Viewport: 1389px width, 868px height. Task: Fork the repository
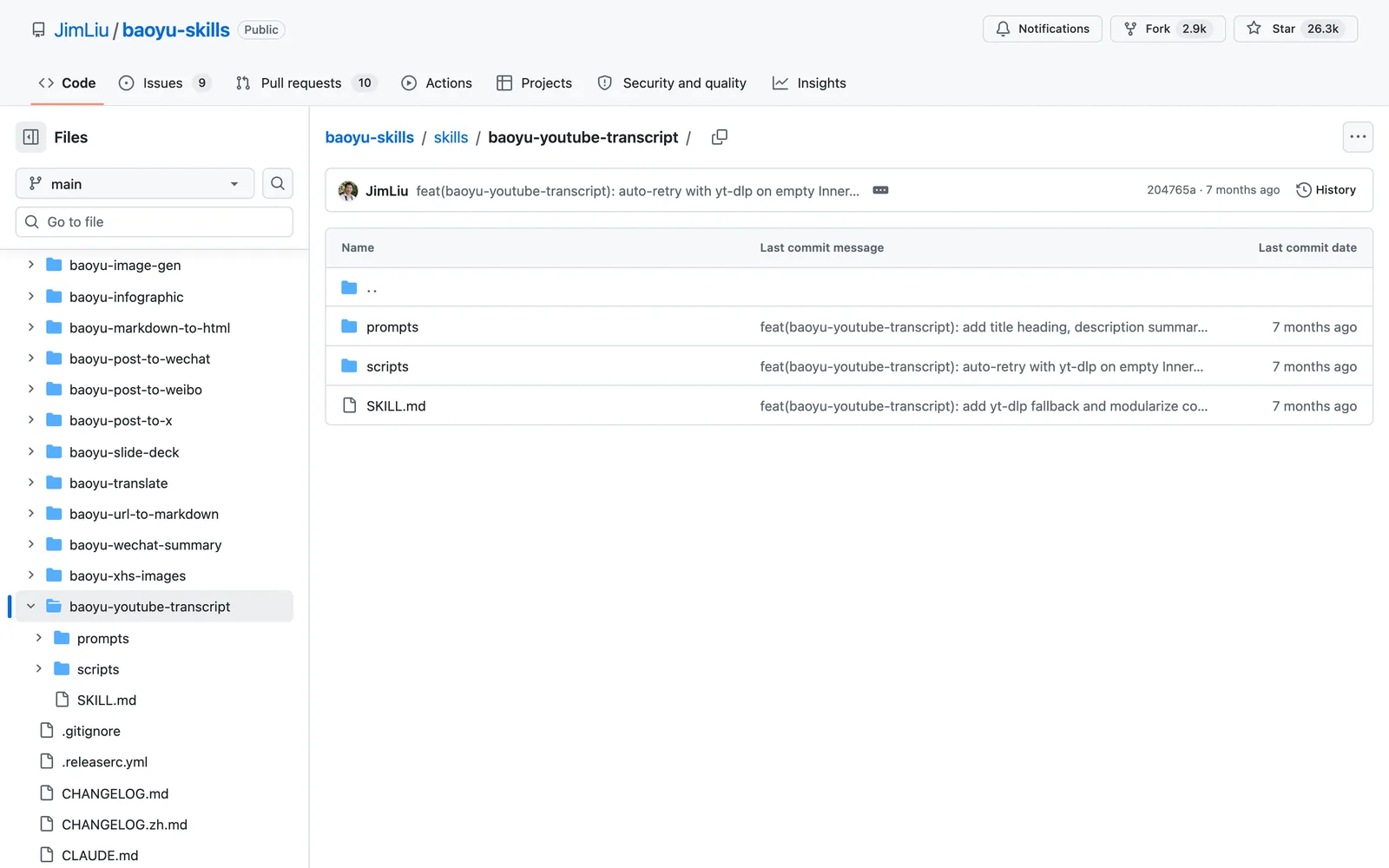pyautogui.click(x=1168, y=29)
